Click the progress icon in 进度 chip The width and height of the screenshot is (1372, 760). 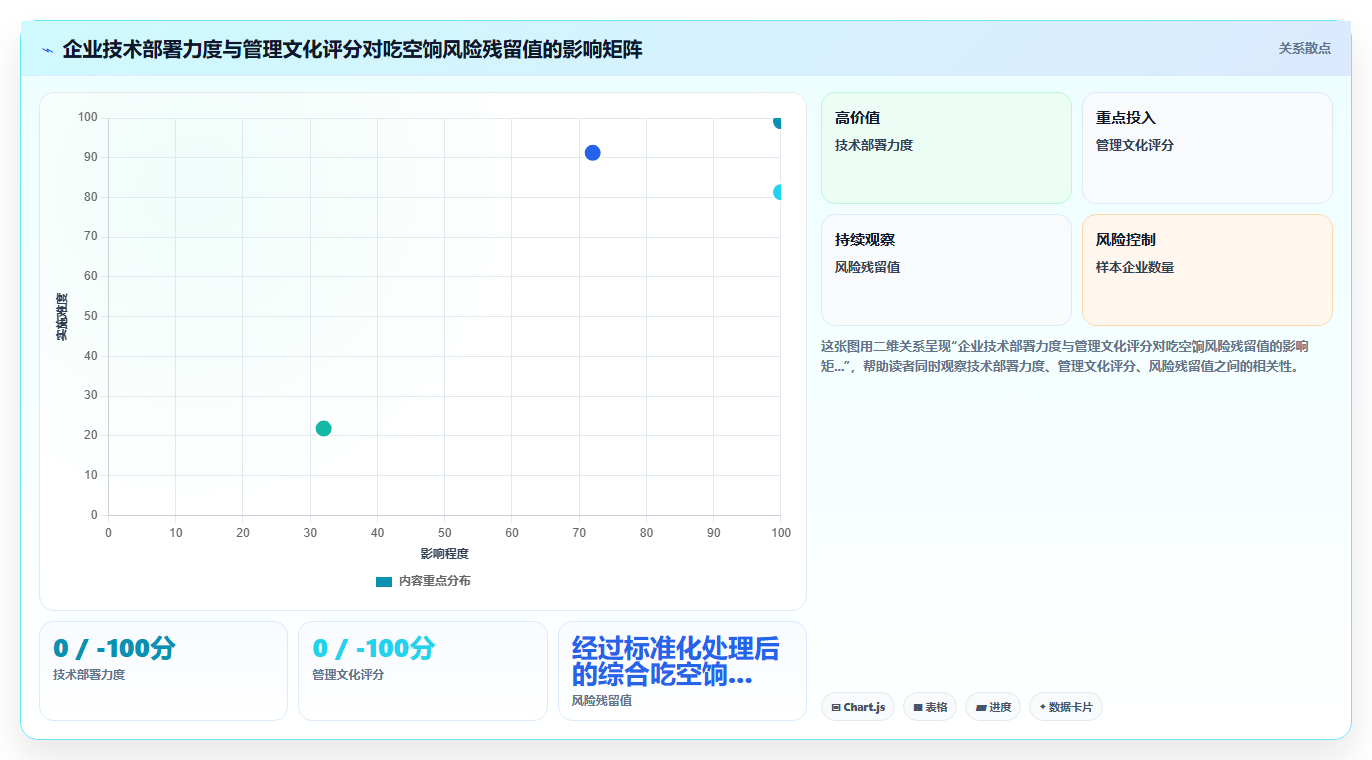981,707
